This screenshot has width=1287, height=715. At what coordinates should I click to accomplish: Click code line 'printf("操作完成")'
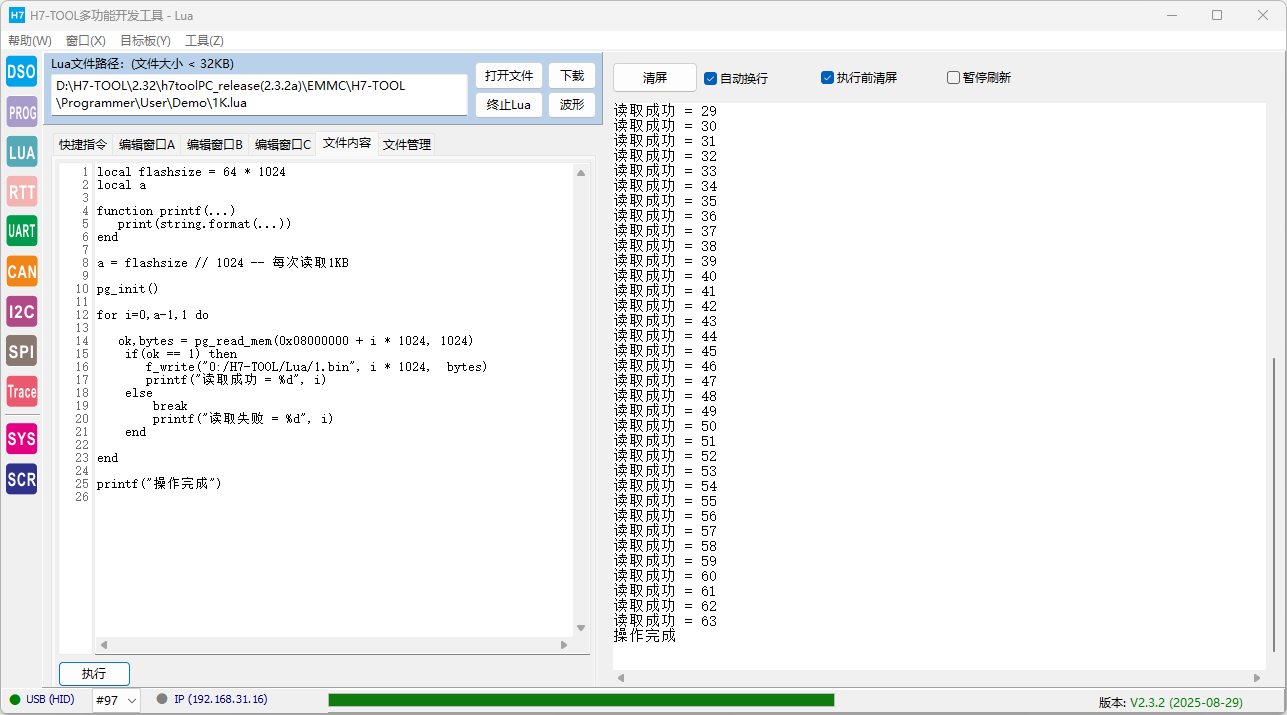pyautogui.click(x=159, y=484)
